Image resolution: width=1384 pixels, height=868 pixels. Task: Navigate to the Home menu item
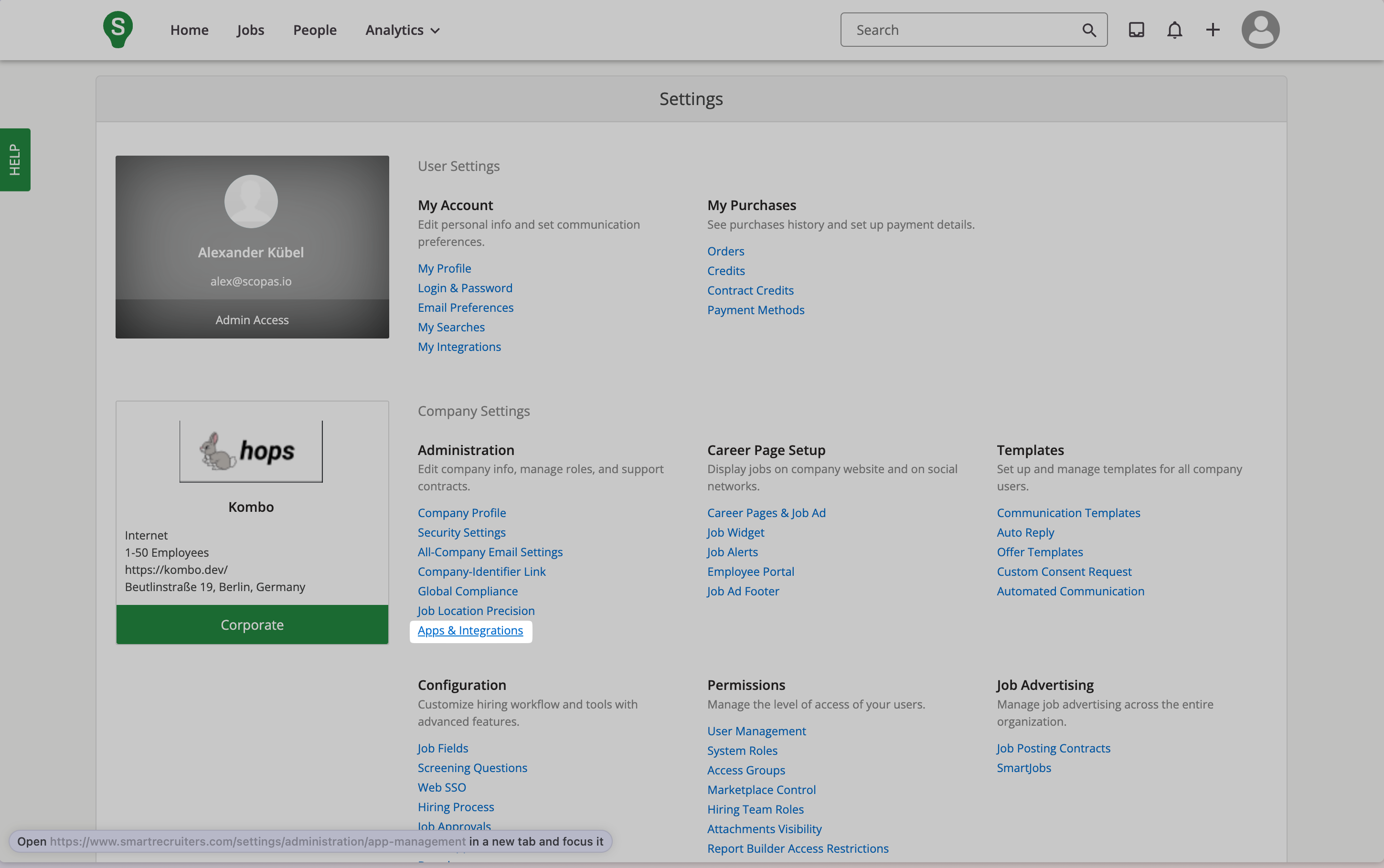[x=189, y=30]
